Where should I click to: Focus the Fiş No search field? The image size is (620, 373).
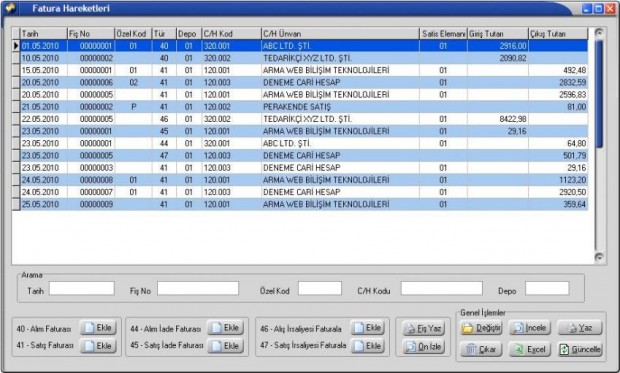click(x=198, y=288)
